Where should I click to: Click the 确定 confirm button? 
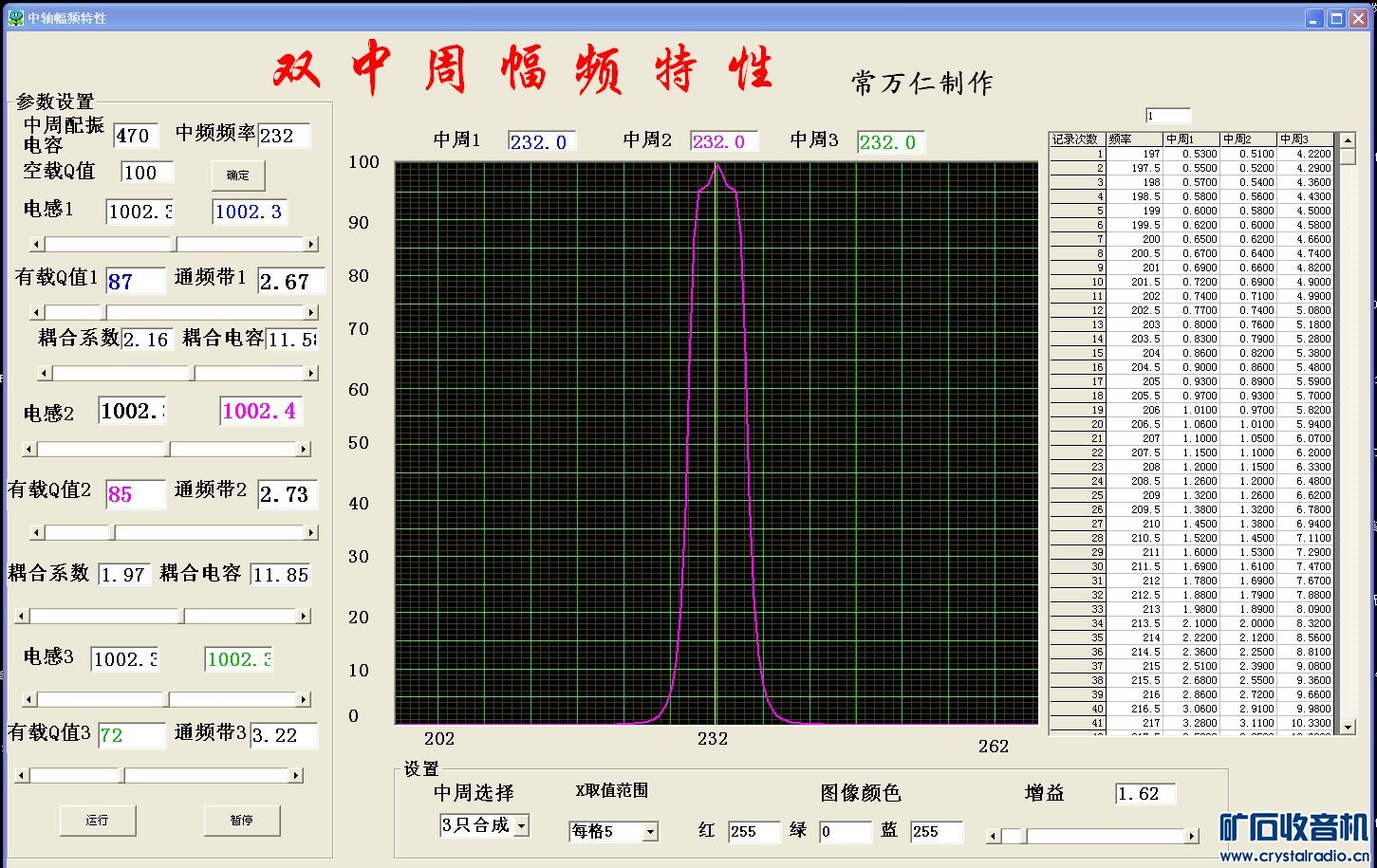point(238,175)
